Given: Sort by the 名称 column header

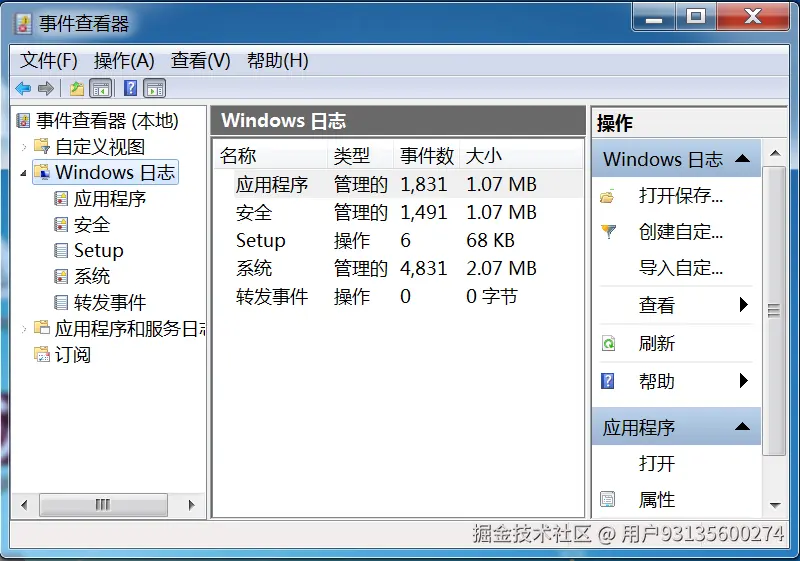Looking at the screenshot, I should [x=271, y=156].
